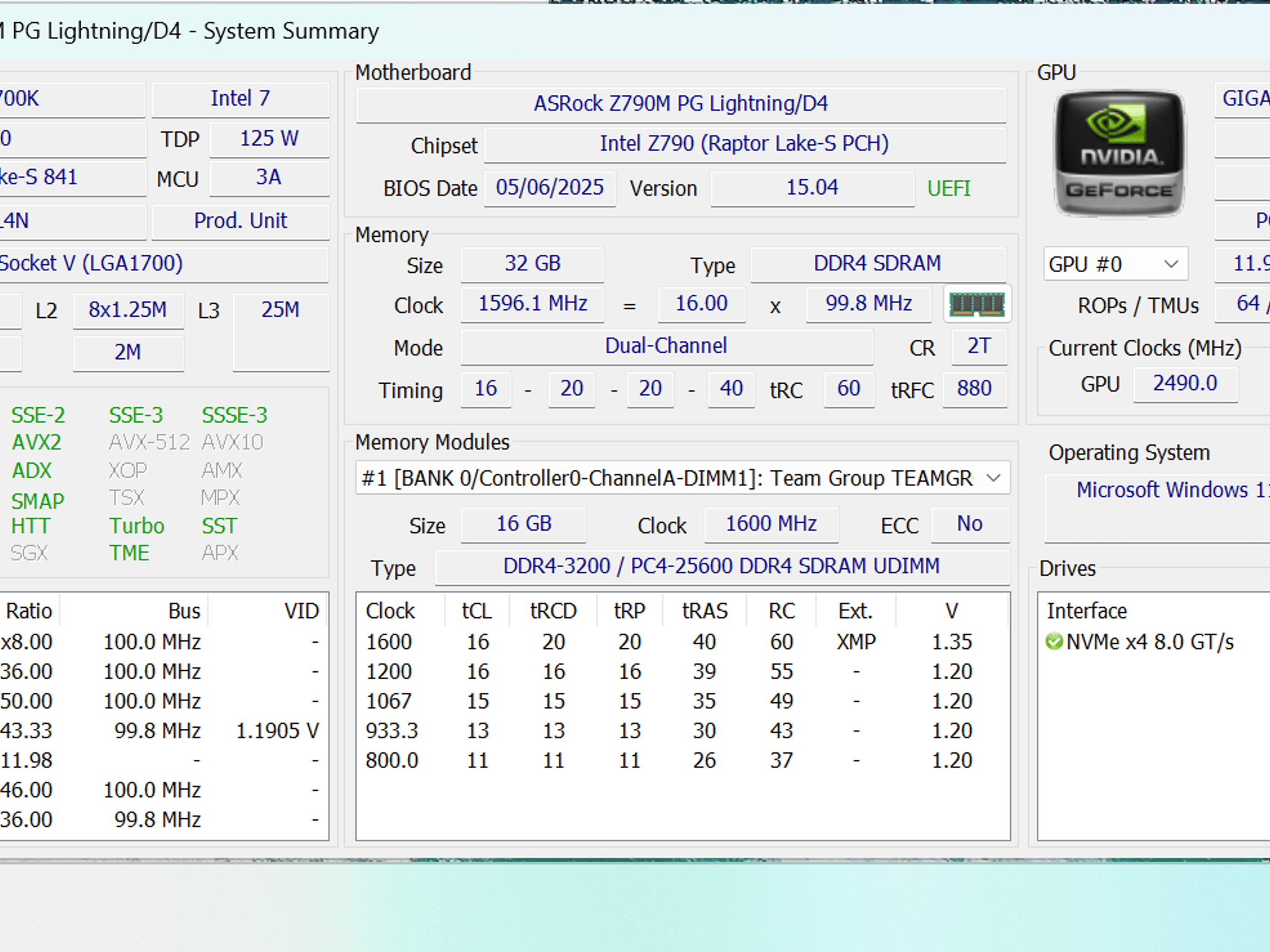Click the DDR4 SDRAM memory type field
Viewport: 1270px width, 952px height.
(x=878, y=264)
